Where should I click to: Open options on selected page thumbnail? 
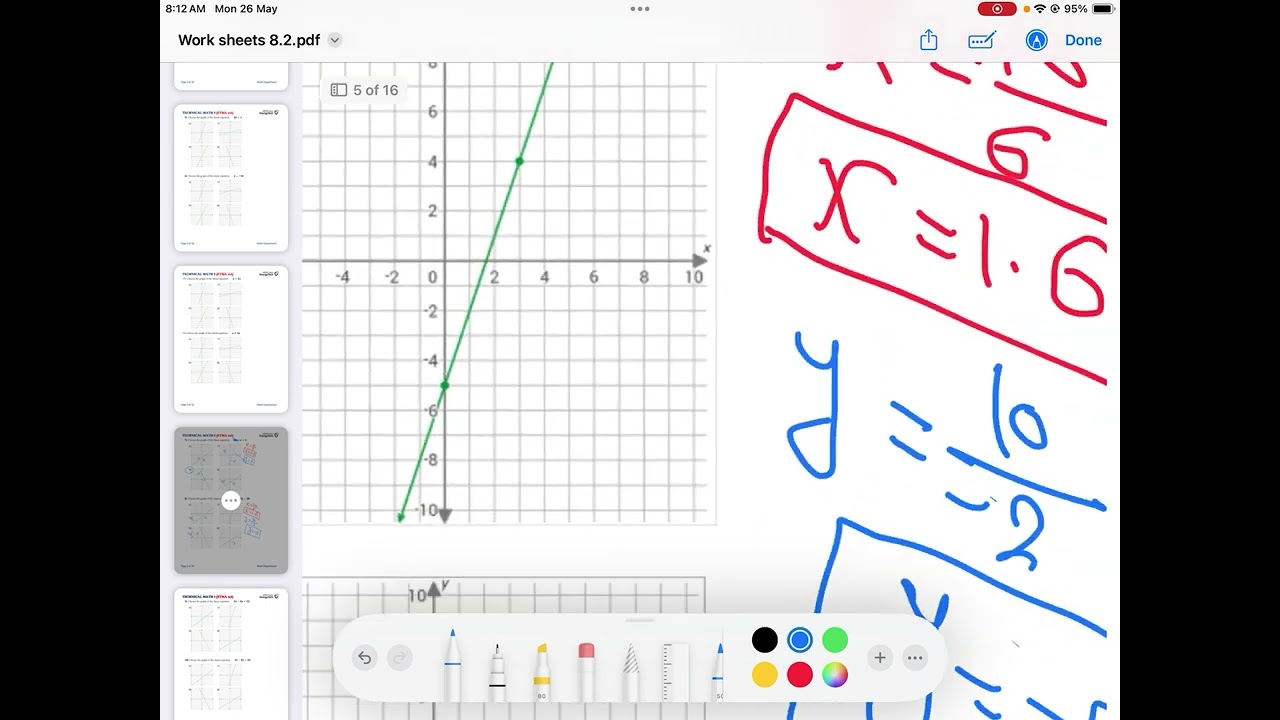point(231,500)
